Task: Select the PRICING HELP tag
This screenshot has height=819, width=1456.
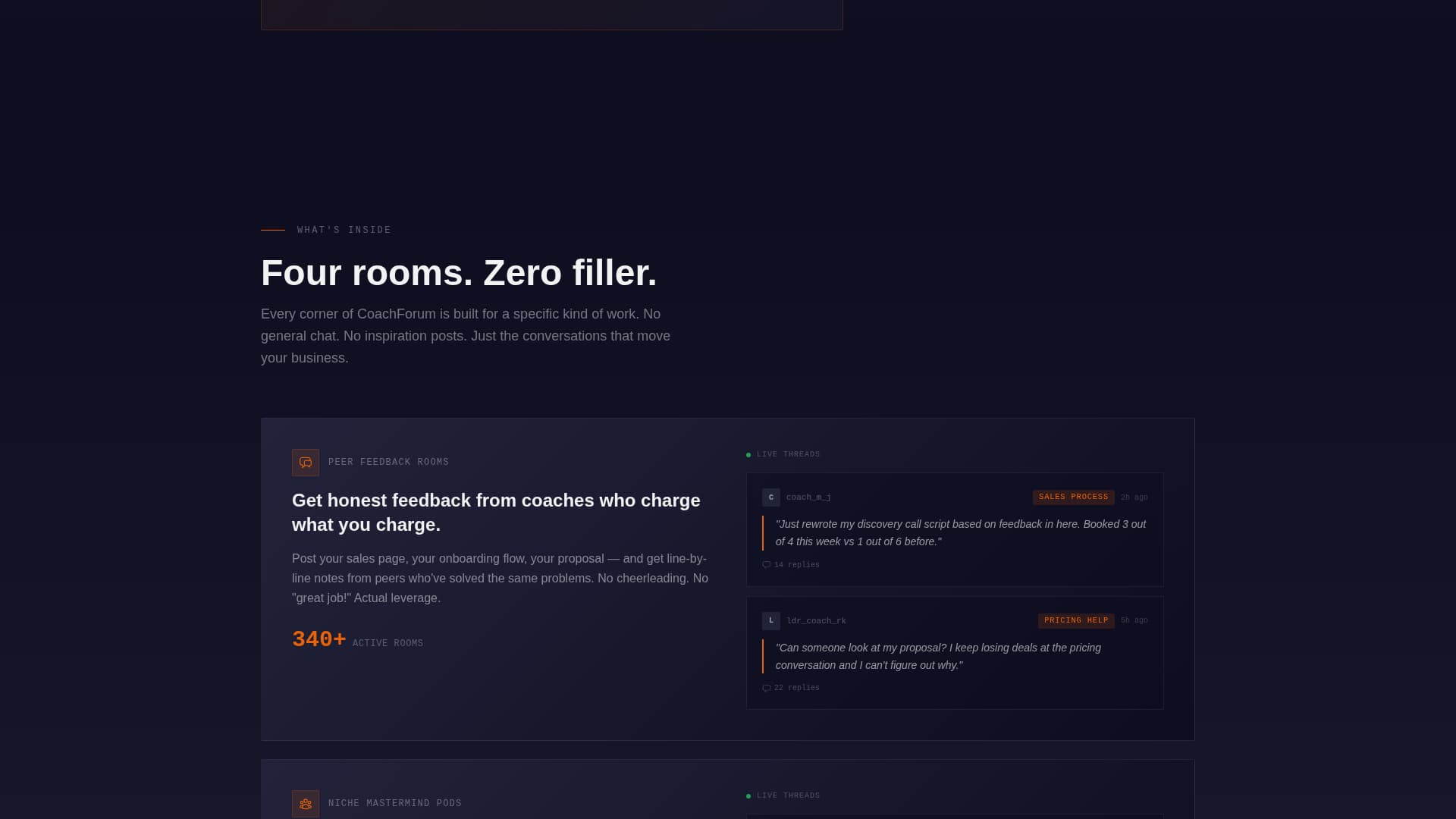Action: [1076, 620]
